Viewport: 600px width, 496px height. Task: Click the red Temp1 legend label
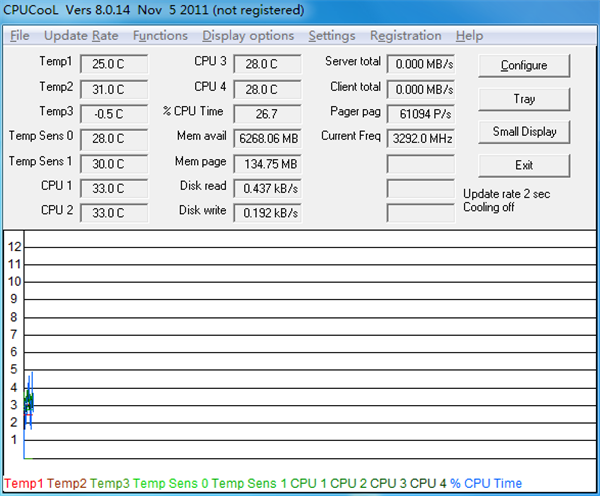pyautogui.click(x=23, y=484)
